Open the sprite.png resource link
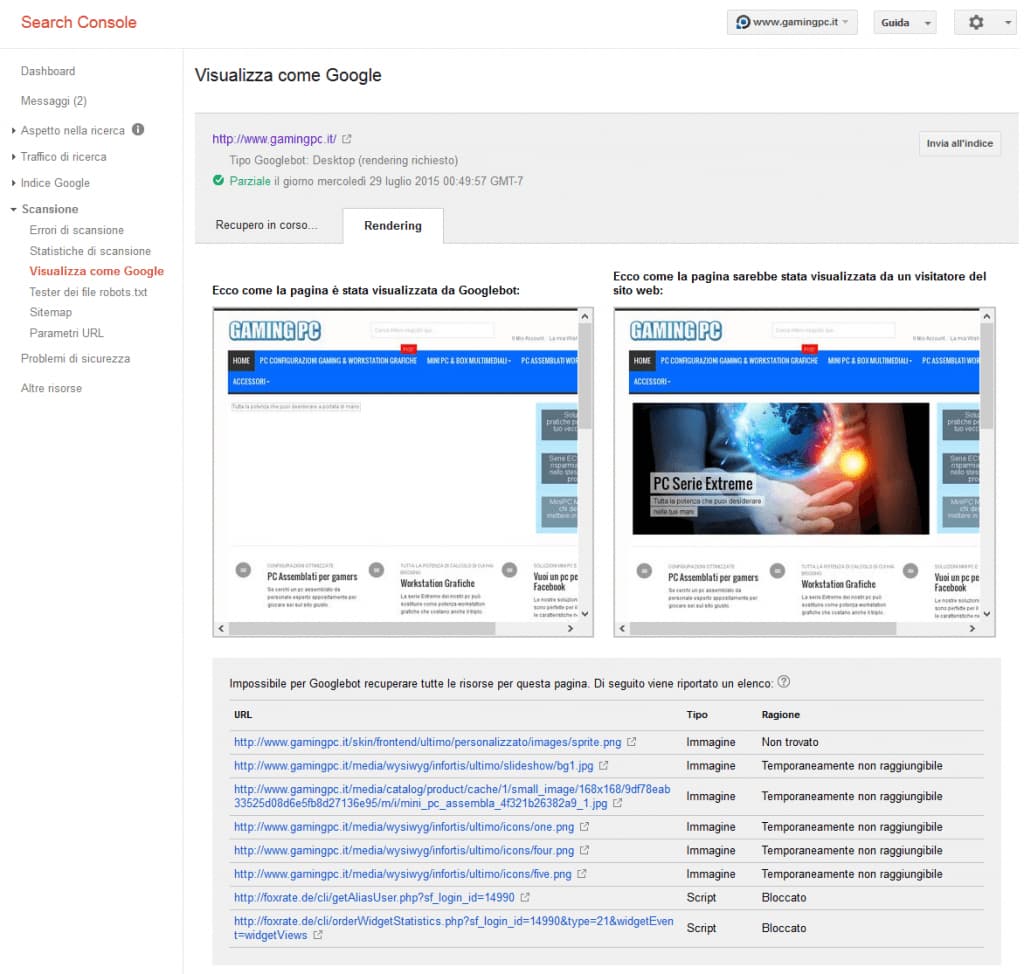1024x974 pixels. (428, 742)
